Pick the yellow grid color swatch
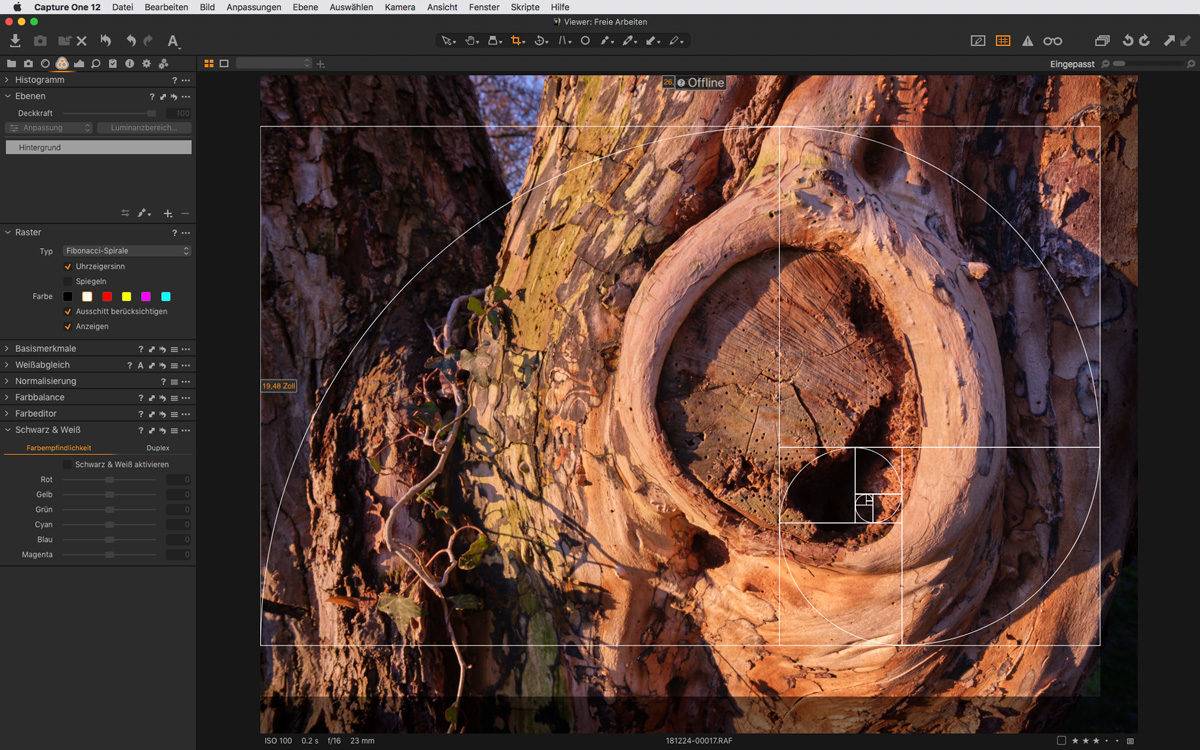The height and width of the screenshot is (750, 1200). (x=126, y=297)
